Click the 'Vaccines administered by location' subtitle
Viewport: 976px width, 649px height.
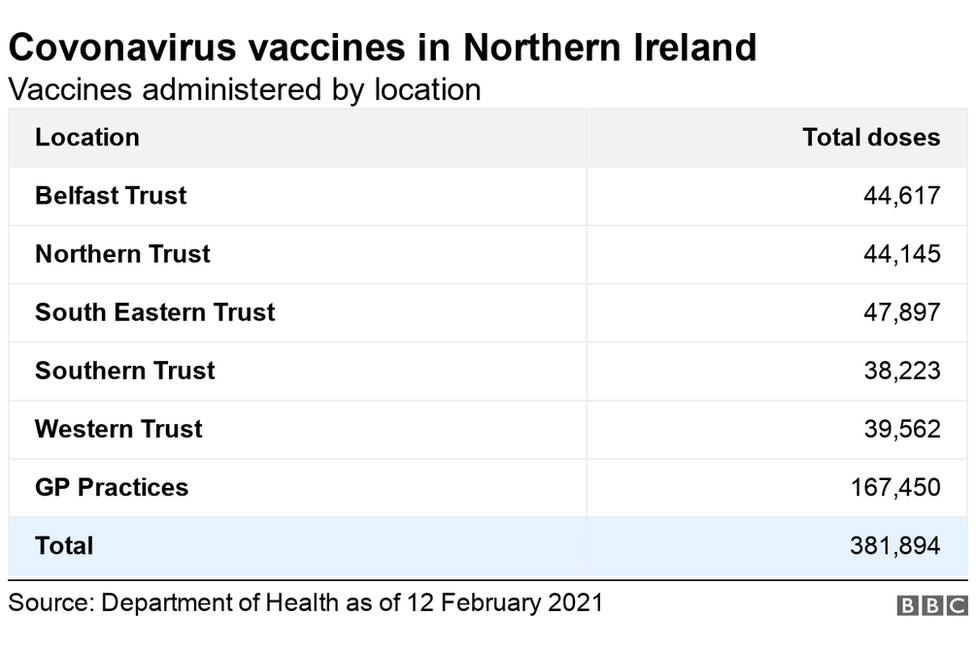(x=244, y=90)
